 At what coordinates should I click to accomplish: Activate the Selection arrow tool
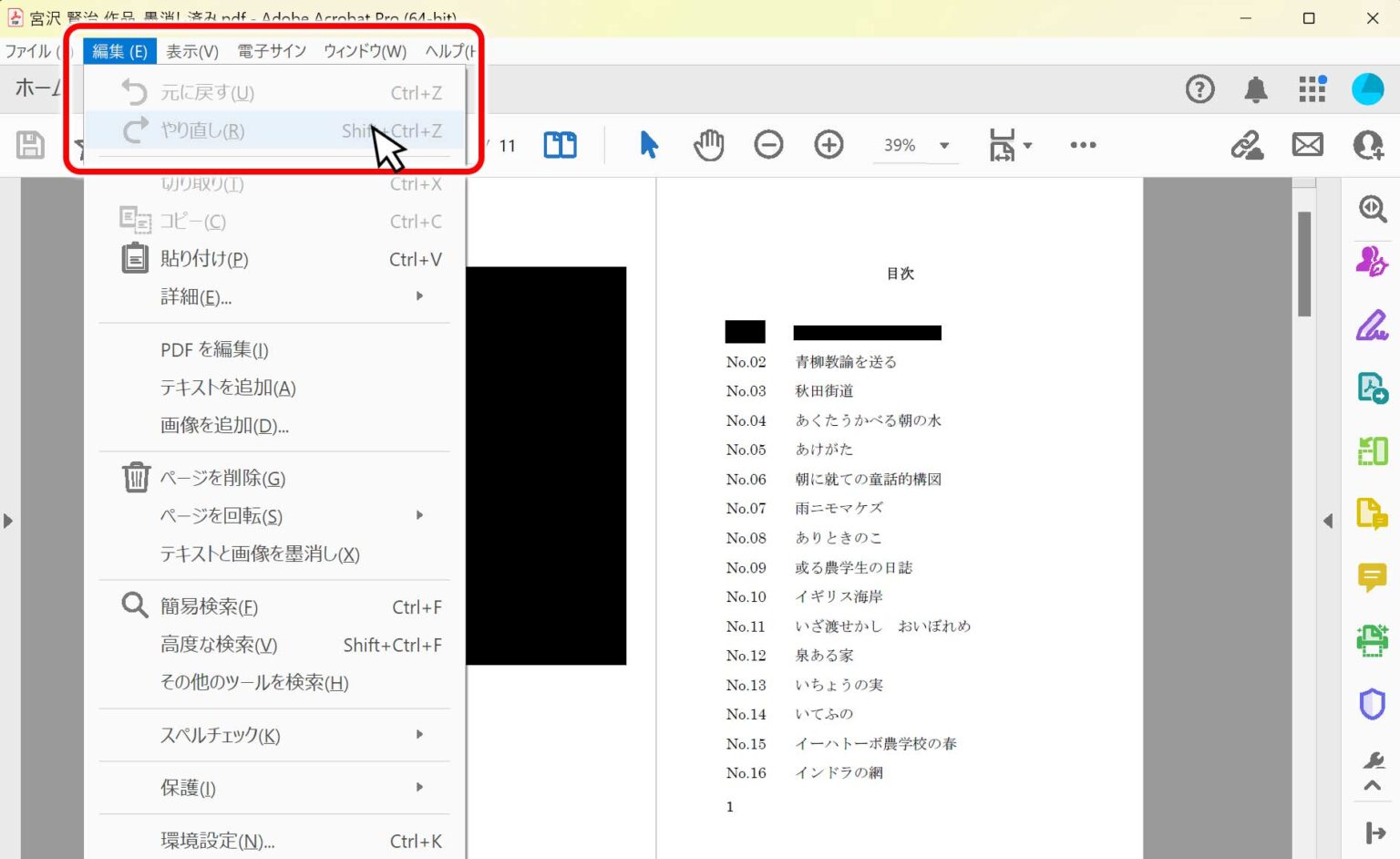pyautogui.click(x=649, y=144)
